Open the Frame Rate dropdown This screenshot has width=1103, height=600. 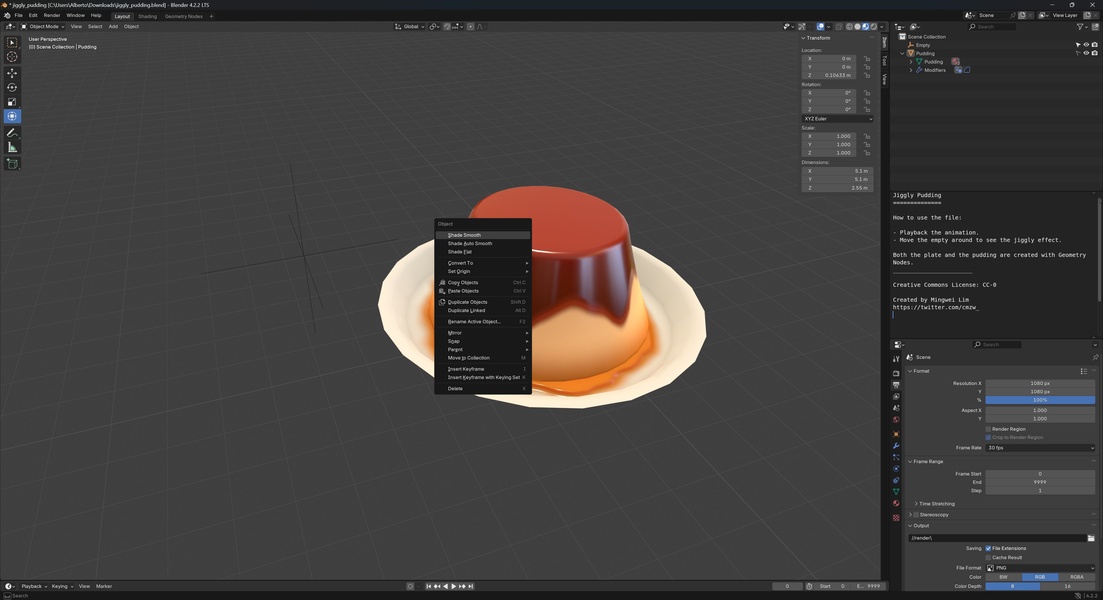click(x=1039, y=448)
